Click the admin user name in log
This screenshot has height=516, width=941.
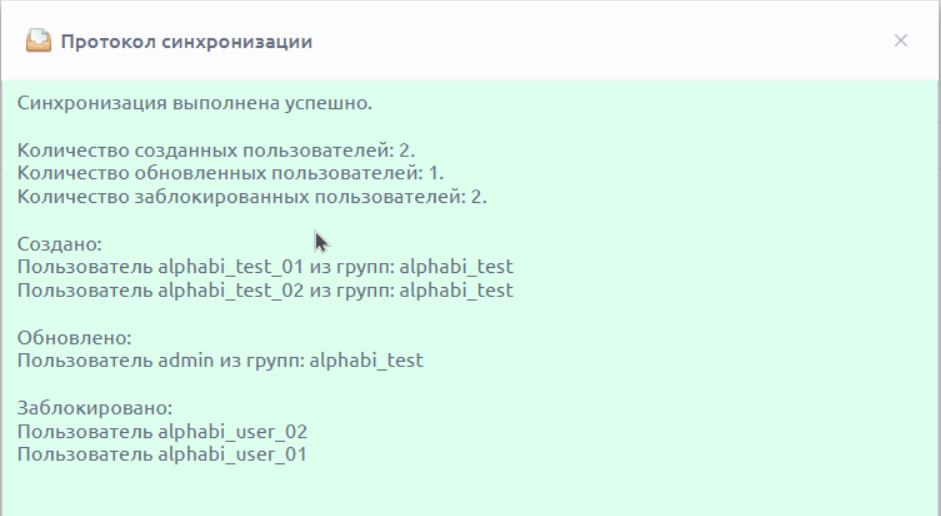pyautogui.click(x=185, y=361)
